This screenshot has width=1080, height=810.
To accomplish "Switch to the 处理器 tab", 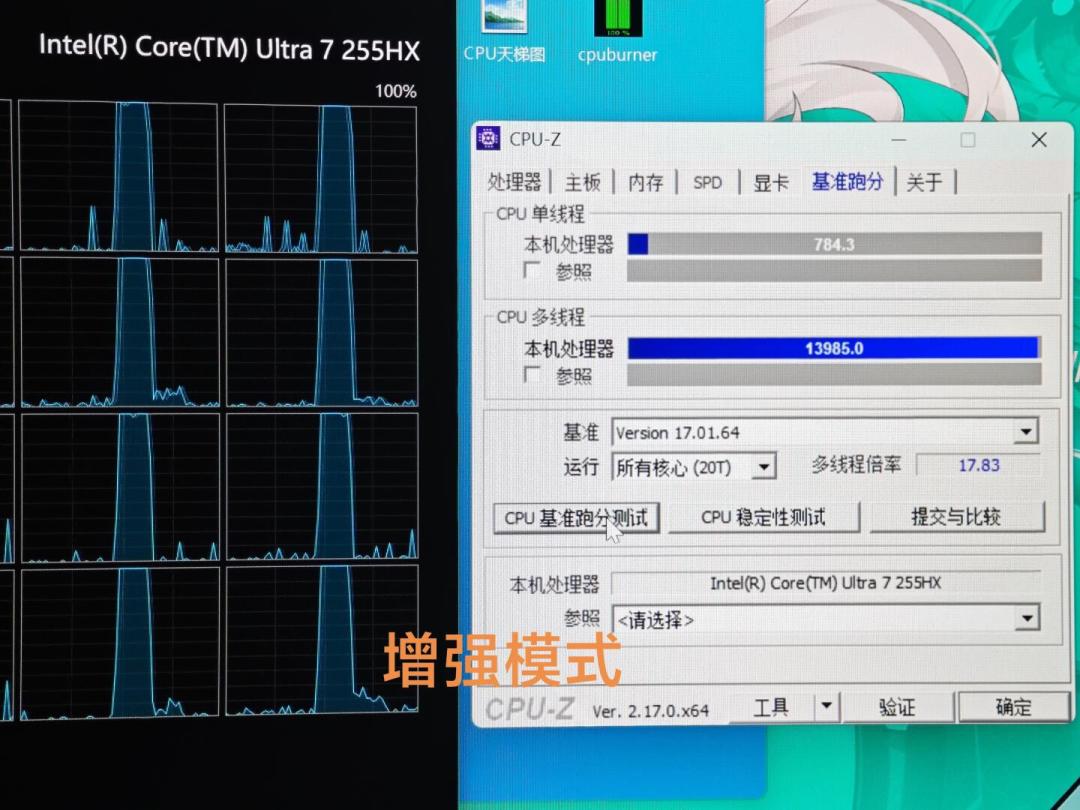I will tap(515, 183).
